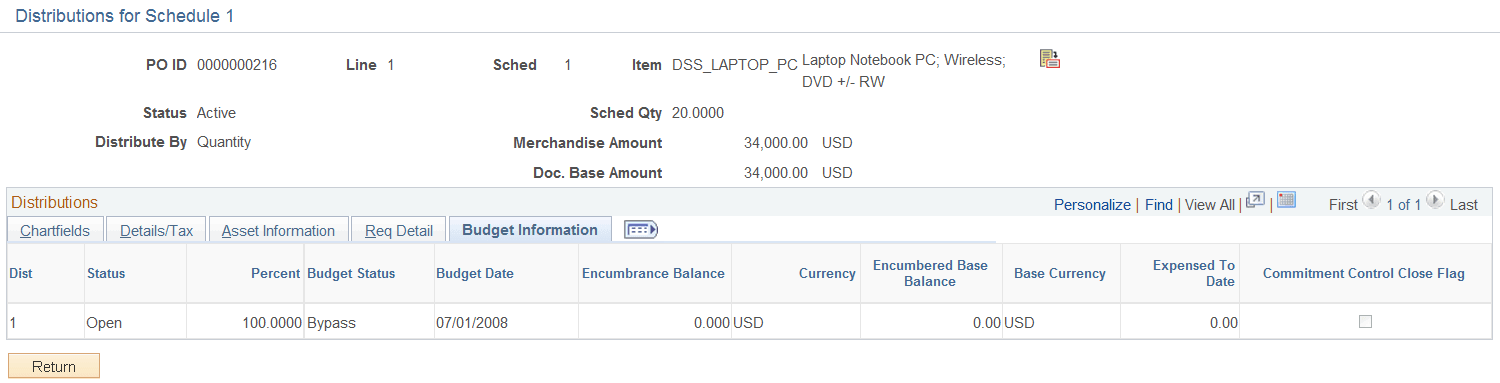Screen dimensions: 1500x383
Task: Click the Sched Qty value 20.0000
Action: 698,112
